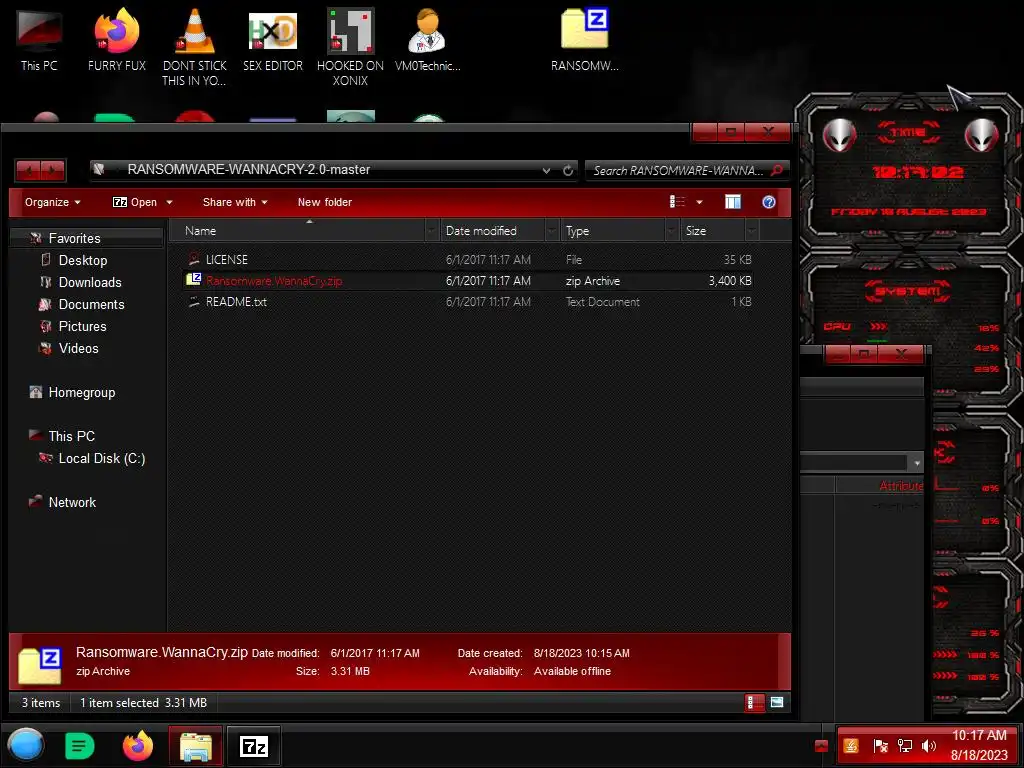
Task: Open green notes app on taskbar
Action: pyautogui.click(x=80, y=746)
